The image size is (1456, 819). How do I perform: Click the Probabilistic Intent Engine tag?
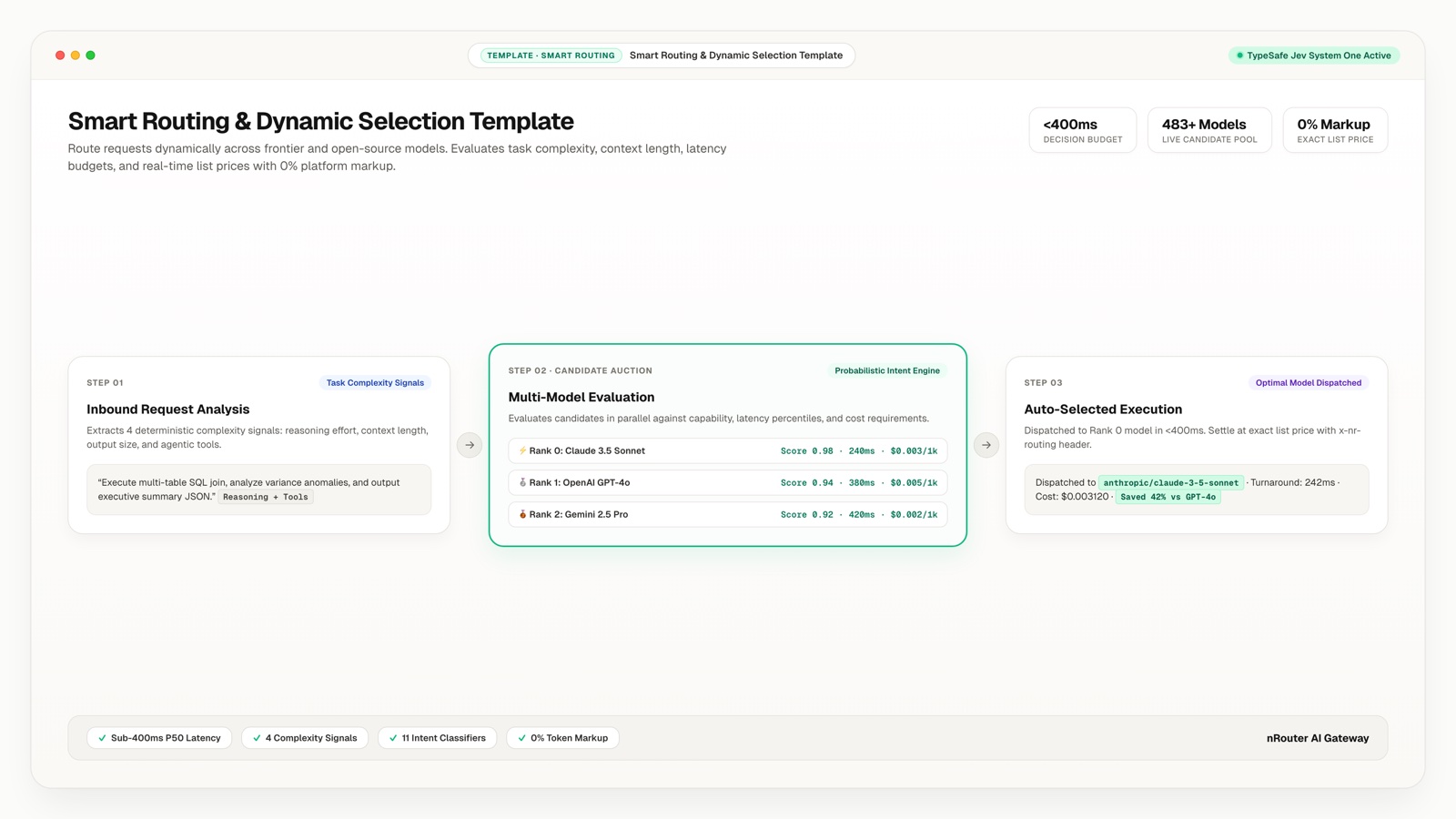click(x=887, y=370)
